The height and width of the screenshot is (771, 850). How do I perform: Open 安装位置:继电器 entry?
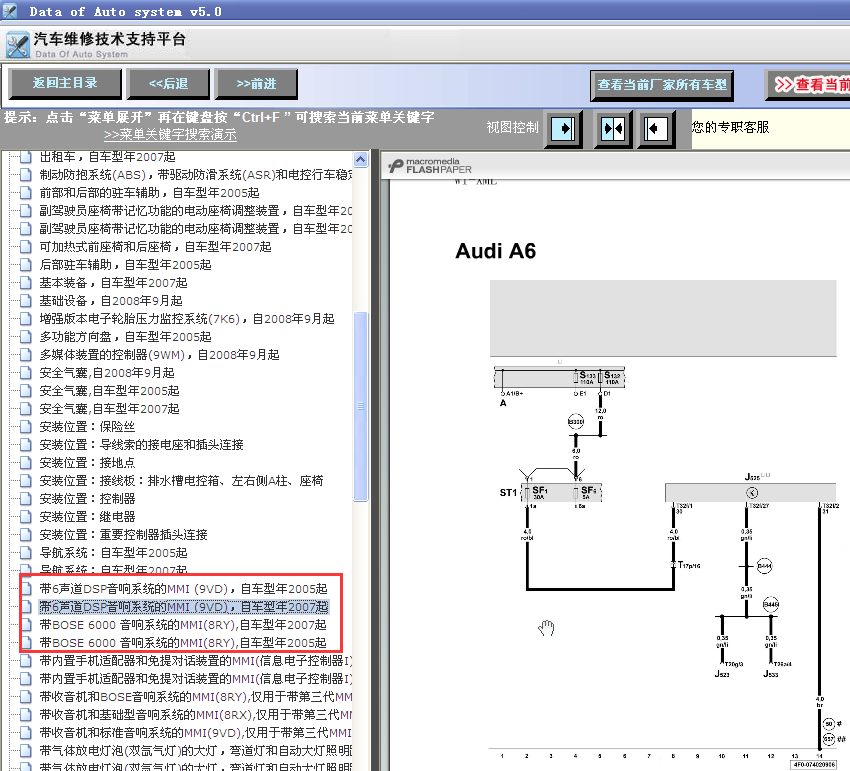[87, 516]
